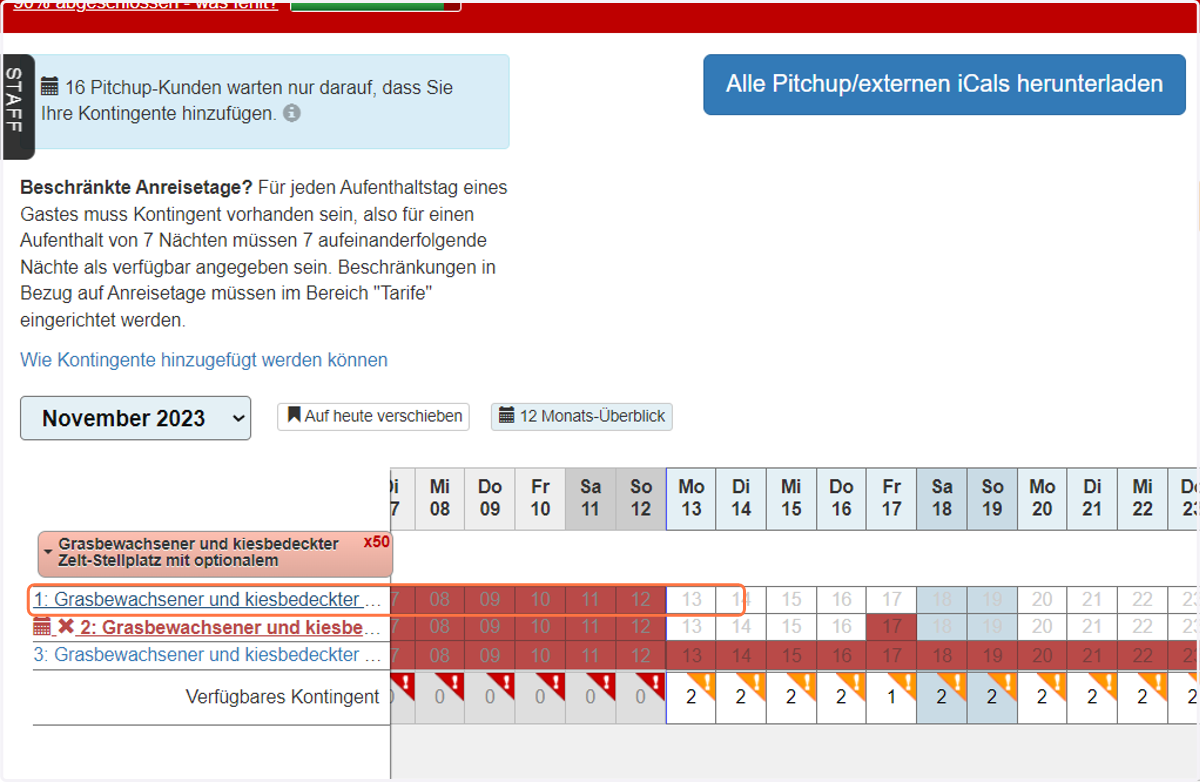Click red day 17 cell in pitch 2 row
1200x782 pixels.
[x=892, y=628]
